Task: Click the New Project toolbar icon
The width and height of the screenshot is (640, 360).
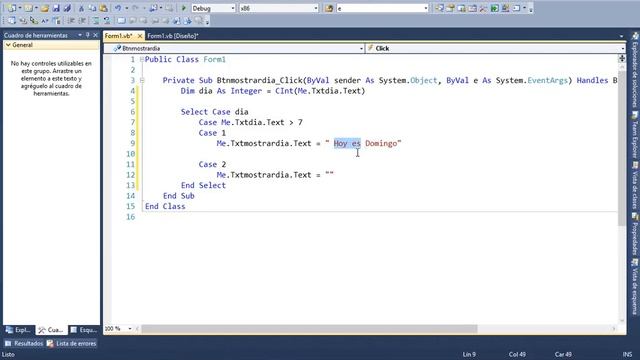Action: [x=11, y=8]
